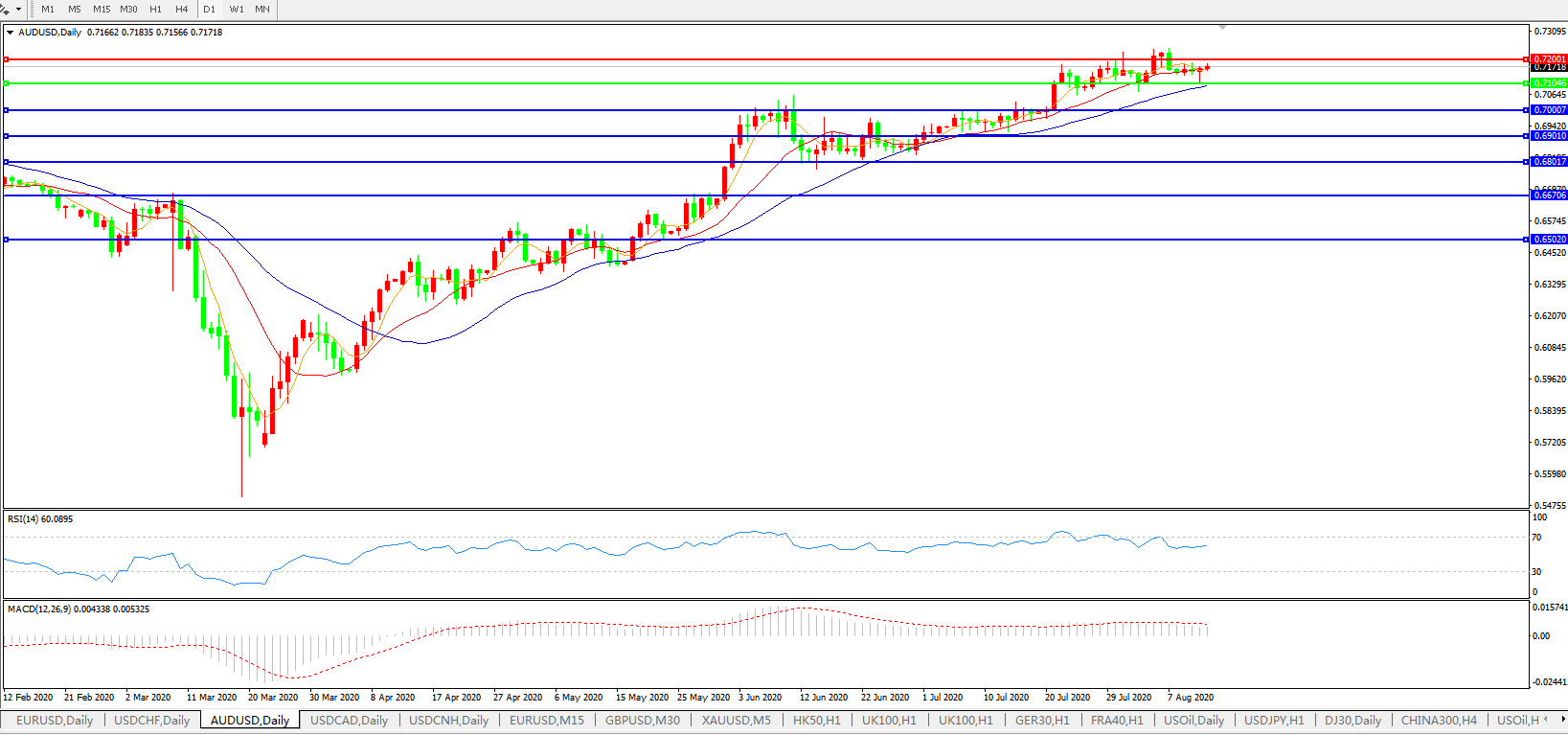The width and height of the screenshot is (1568, 735).
Task: Switch to the M1 timeframe
Action: (48, 9)
